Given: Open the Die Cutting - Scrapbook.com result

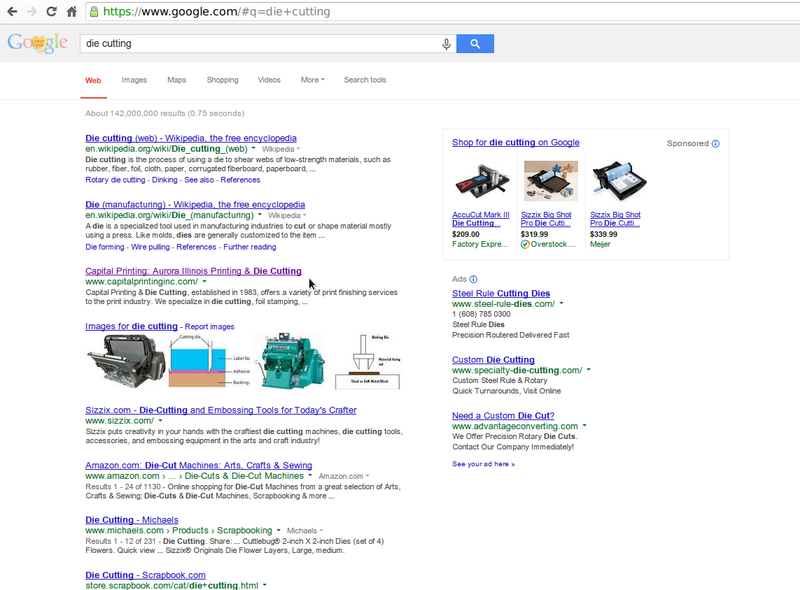Looking at the screenshot, I should click(x=145, y=575).
